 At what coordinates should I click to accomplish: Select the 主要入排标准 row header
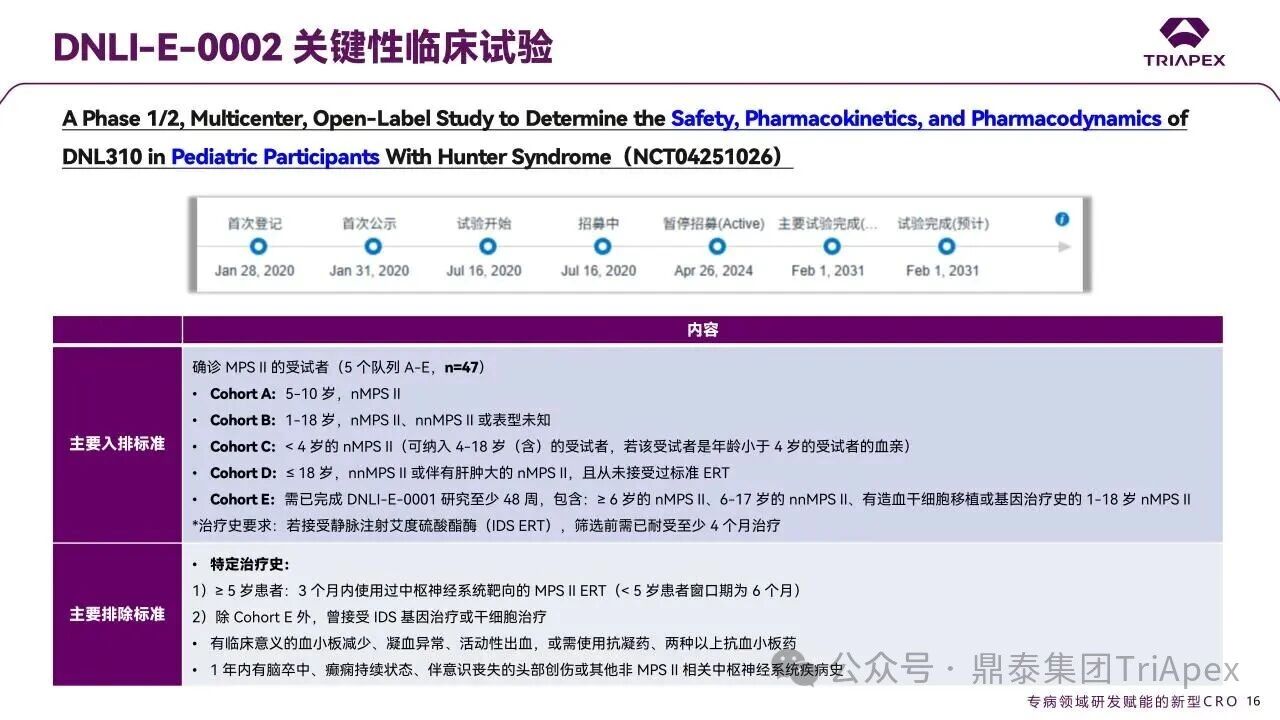[x=117, y=443]
